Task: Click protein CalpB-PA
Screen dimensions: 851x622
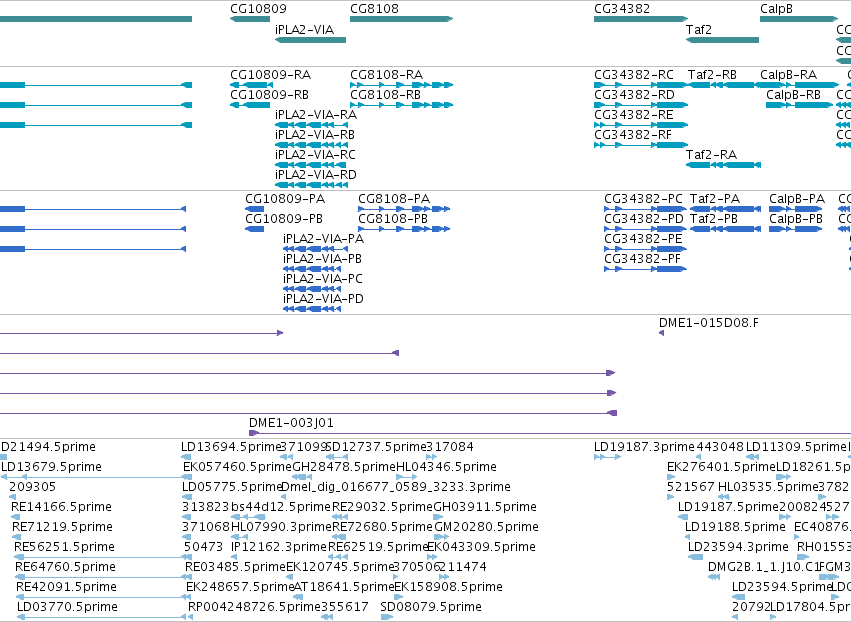Action: [795, 209]
